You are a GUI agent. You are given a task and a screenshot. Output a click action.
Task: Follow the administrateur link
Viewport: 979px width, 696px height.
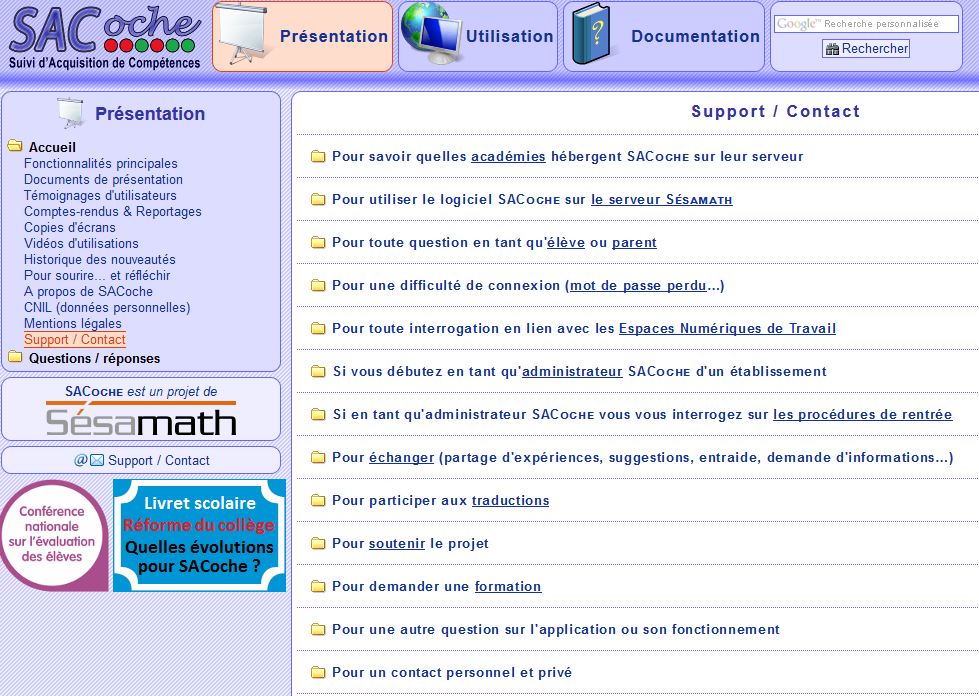click(x=572, y=372)
